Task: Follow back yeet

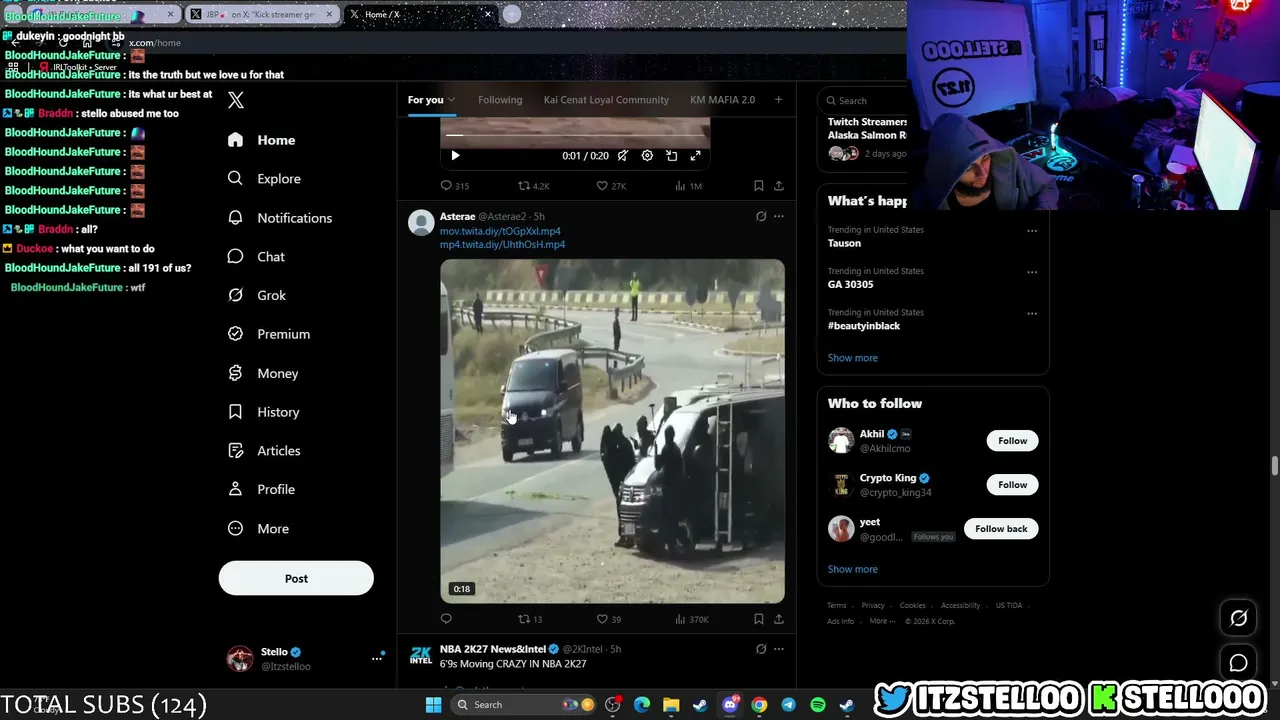Action: tap(1001, 529)
